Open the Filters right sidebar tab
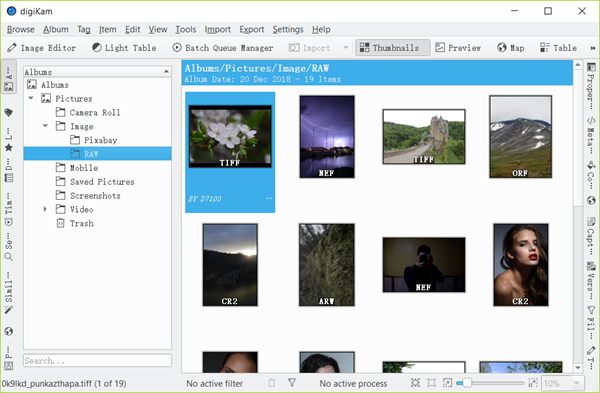 pyautogui.click(x=591, y=322)
